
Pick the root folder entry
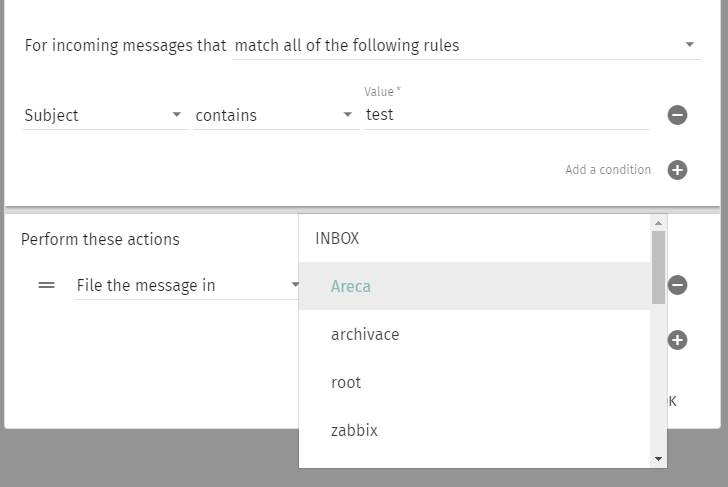[x=346, y=382]
